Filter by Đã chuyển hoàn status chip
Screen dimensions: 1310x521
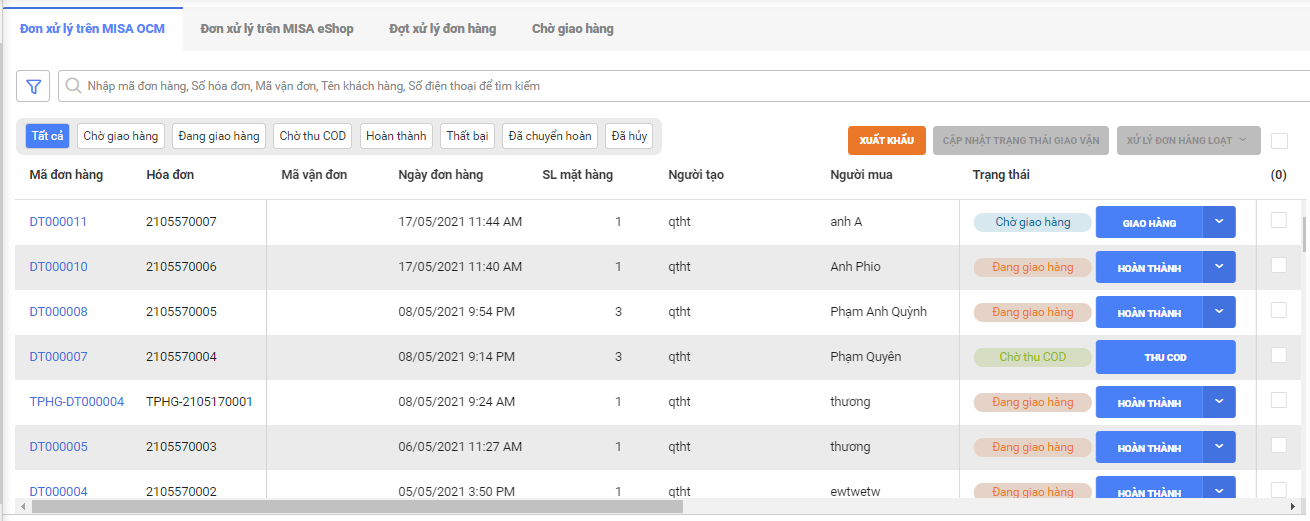(x=550, y=136)
